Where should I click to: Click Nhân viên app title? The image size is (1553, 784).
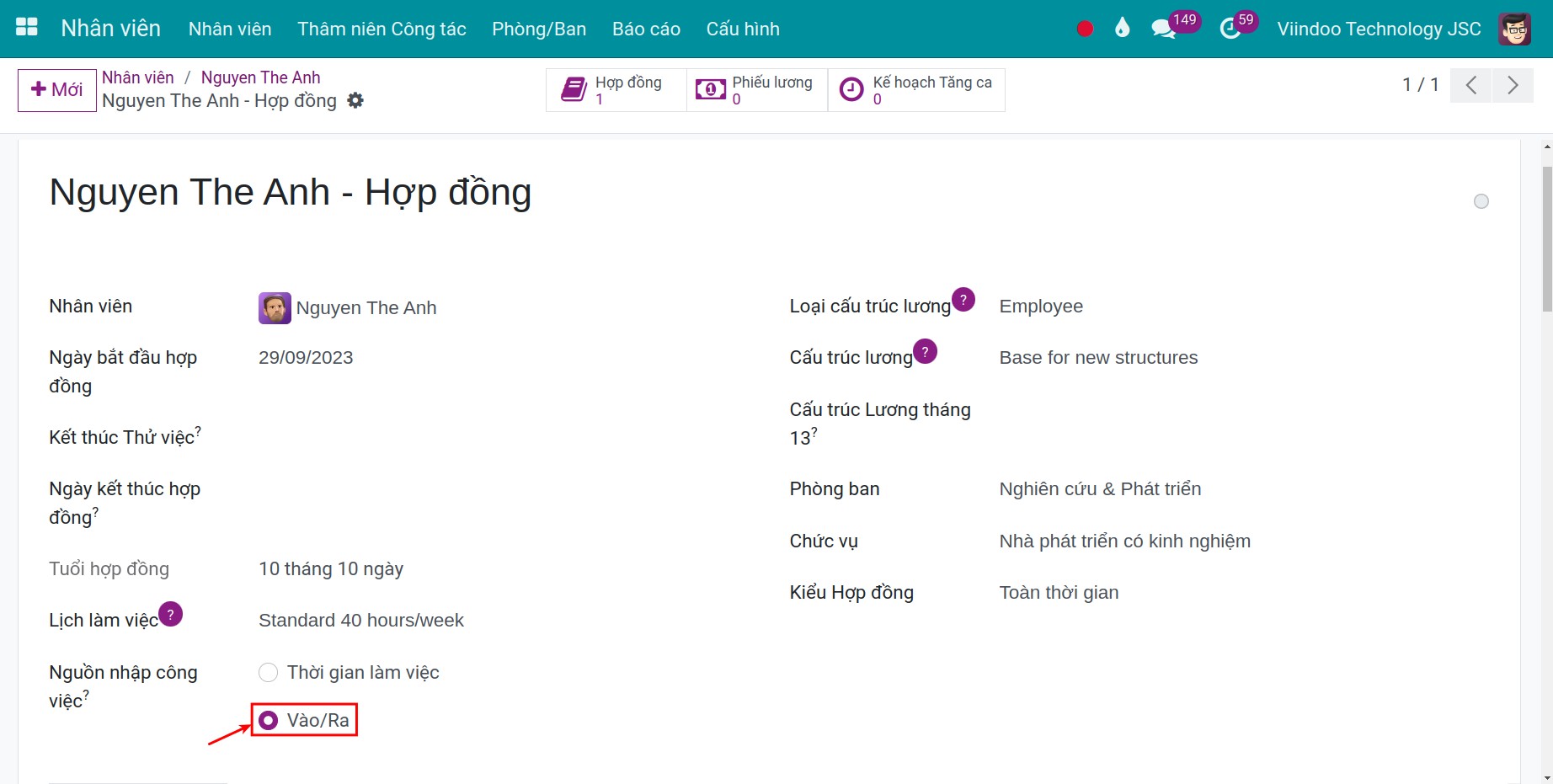coord(110,28)
